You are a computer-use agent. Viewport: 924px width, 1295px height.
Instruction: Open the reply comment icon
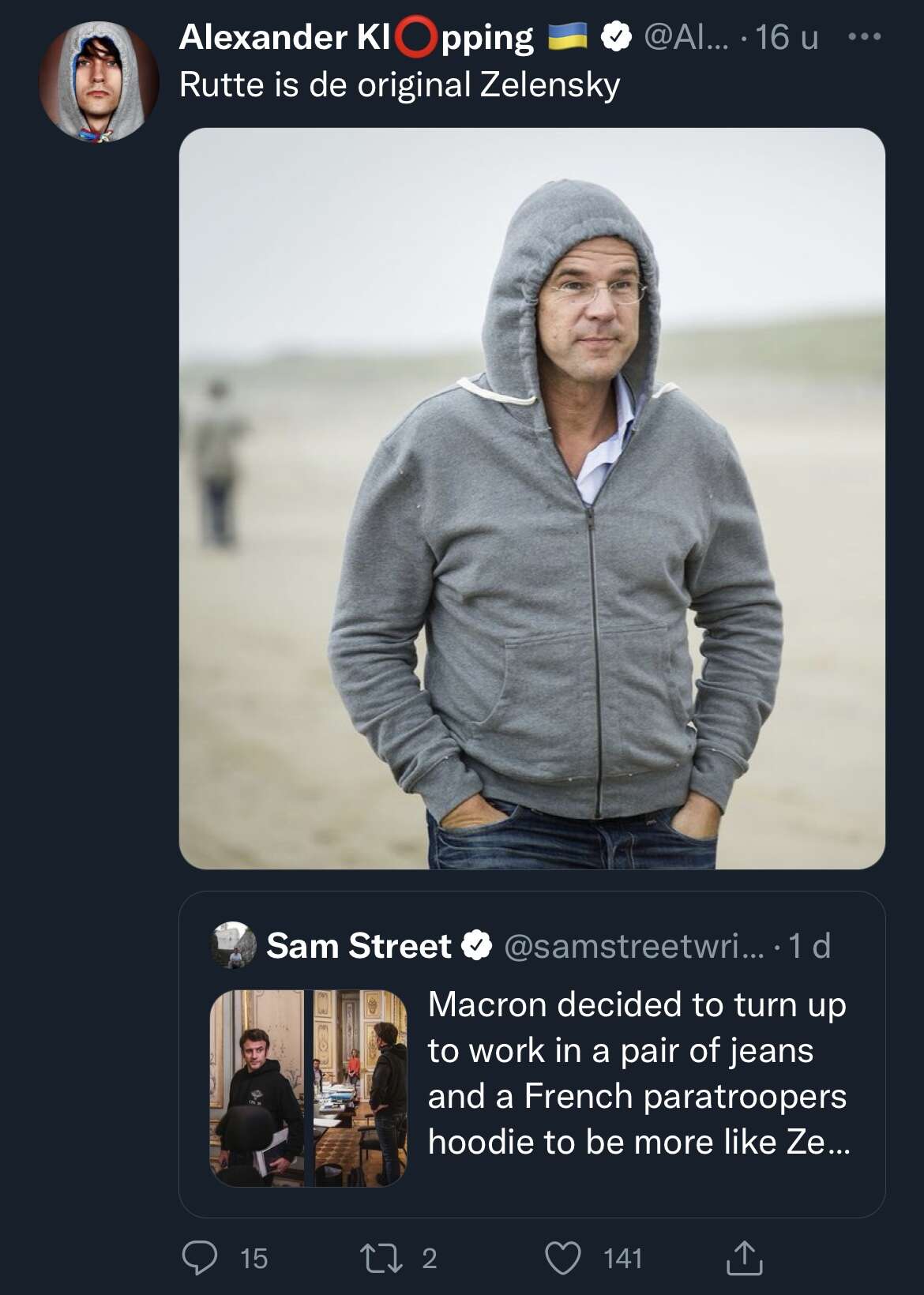click(200, 1257)
